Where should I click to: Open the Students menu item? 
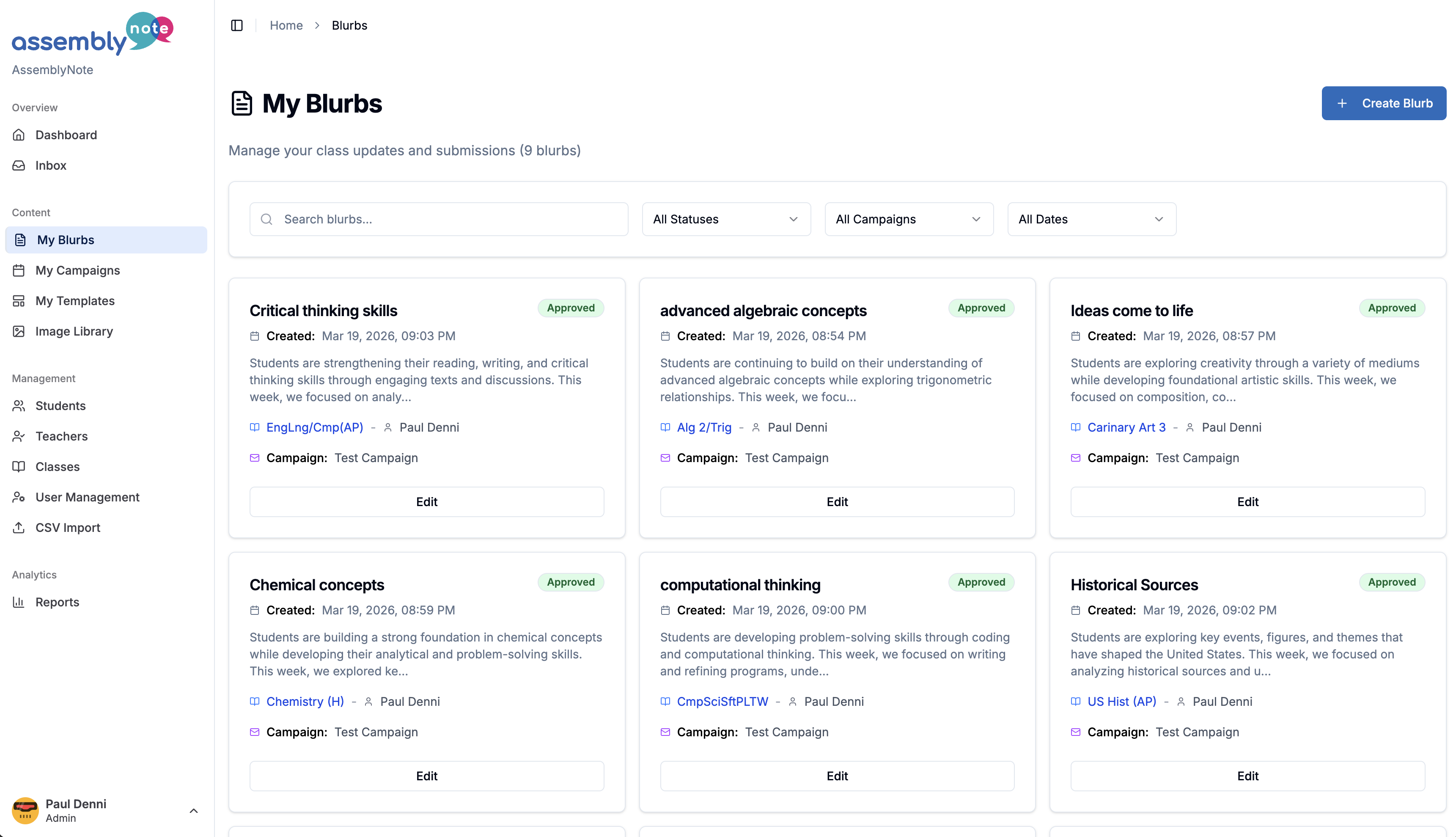[x=60, y=405]
